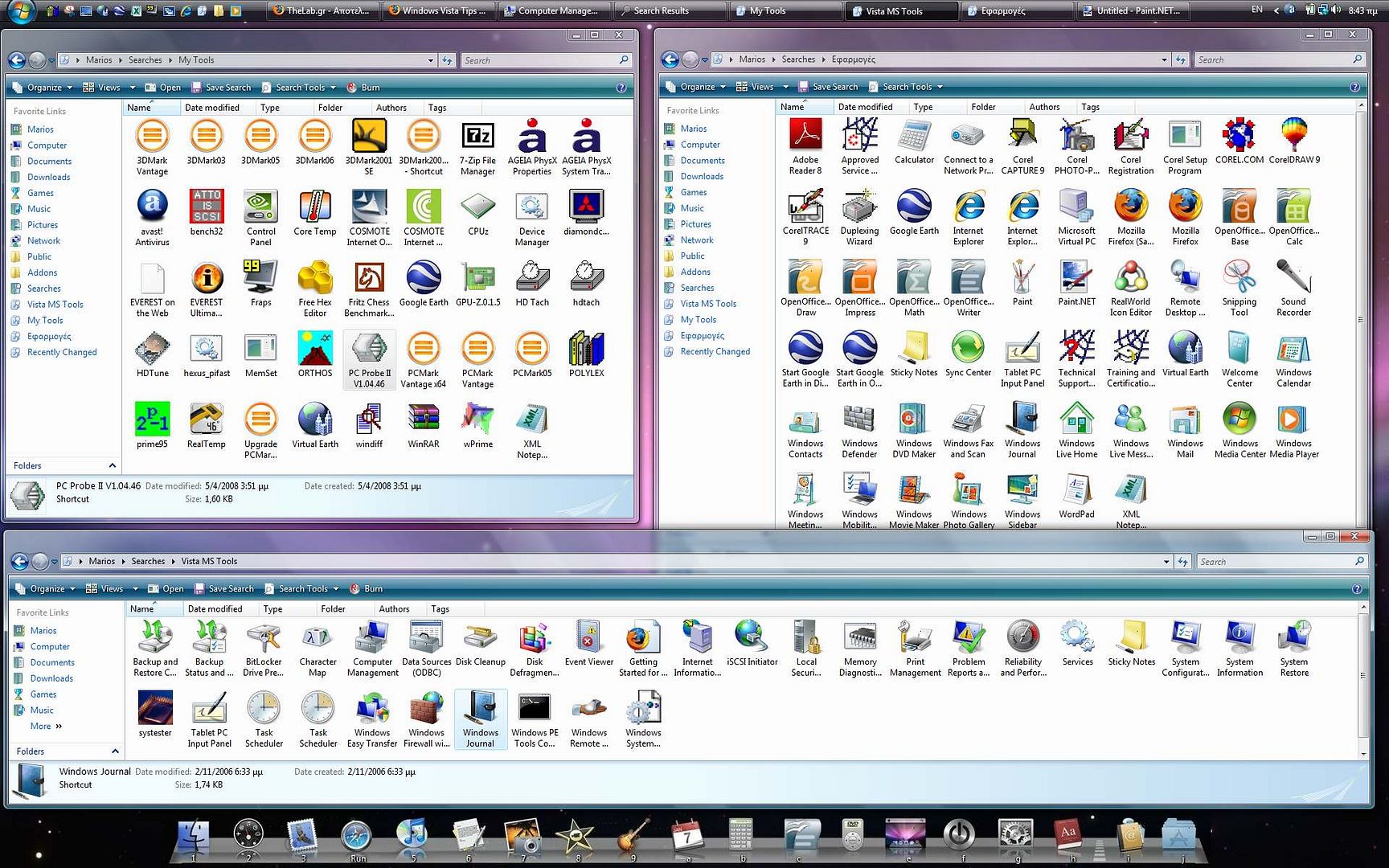This screenshot has height=868, width=1389.
Task: Click Save Search in My Tools toolbar
Action: (x=221, y=88)
